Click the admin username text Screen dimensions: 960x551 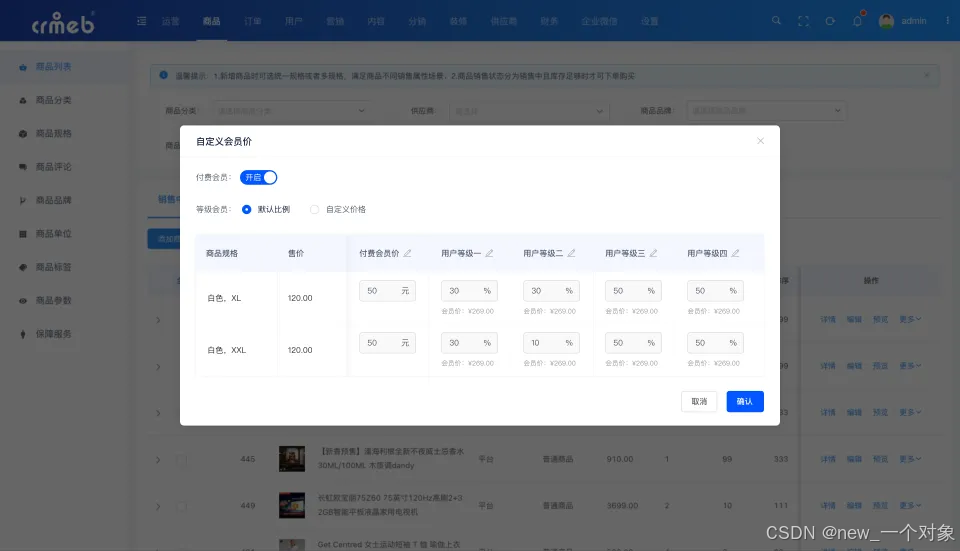point(913,21)
